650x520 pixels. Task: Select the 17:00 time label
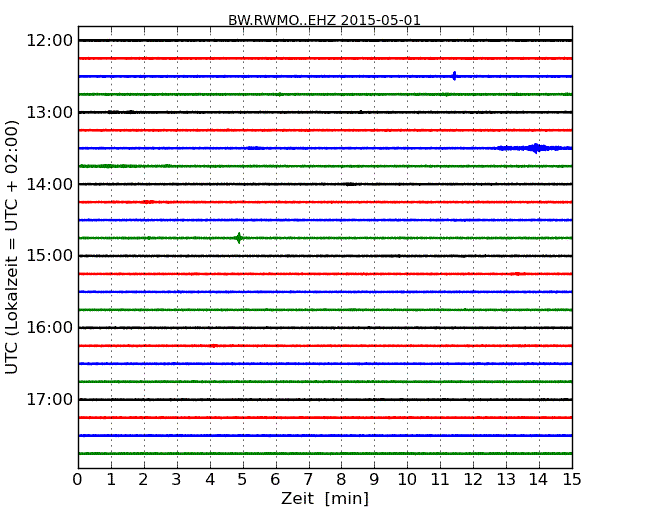point(50,399)
